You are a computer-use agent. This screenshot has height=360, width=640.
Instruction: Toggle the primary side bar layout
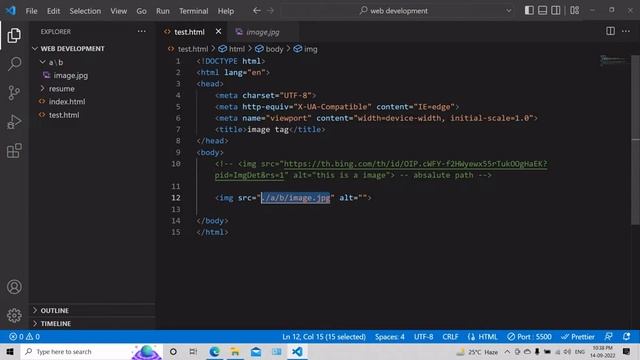(x=529, y=11)
